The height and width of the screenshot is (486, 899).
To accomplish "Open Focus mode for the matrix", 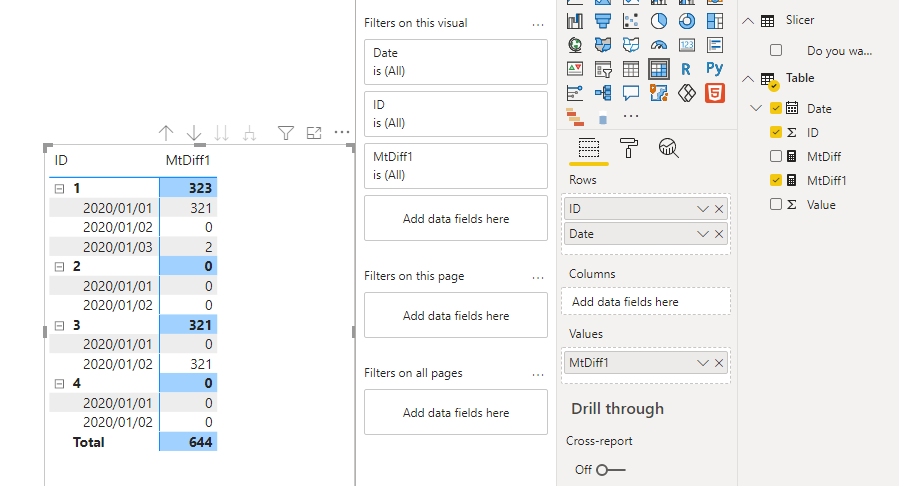I will 314,134.
